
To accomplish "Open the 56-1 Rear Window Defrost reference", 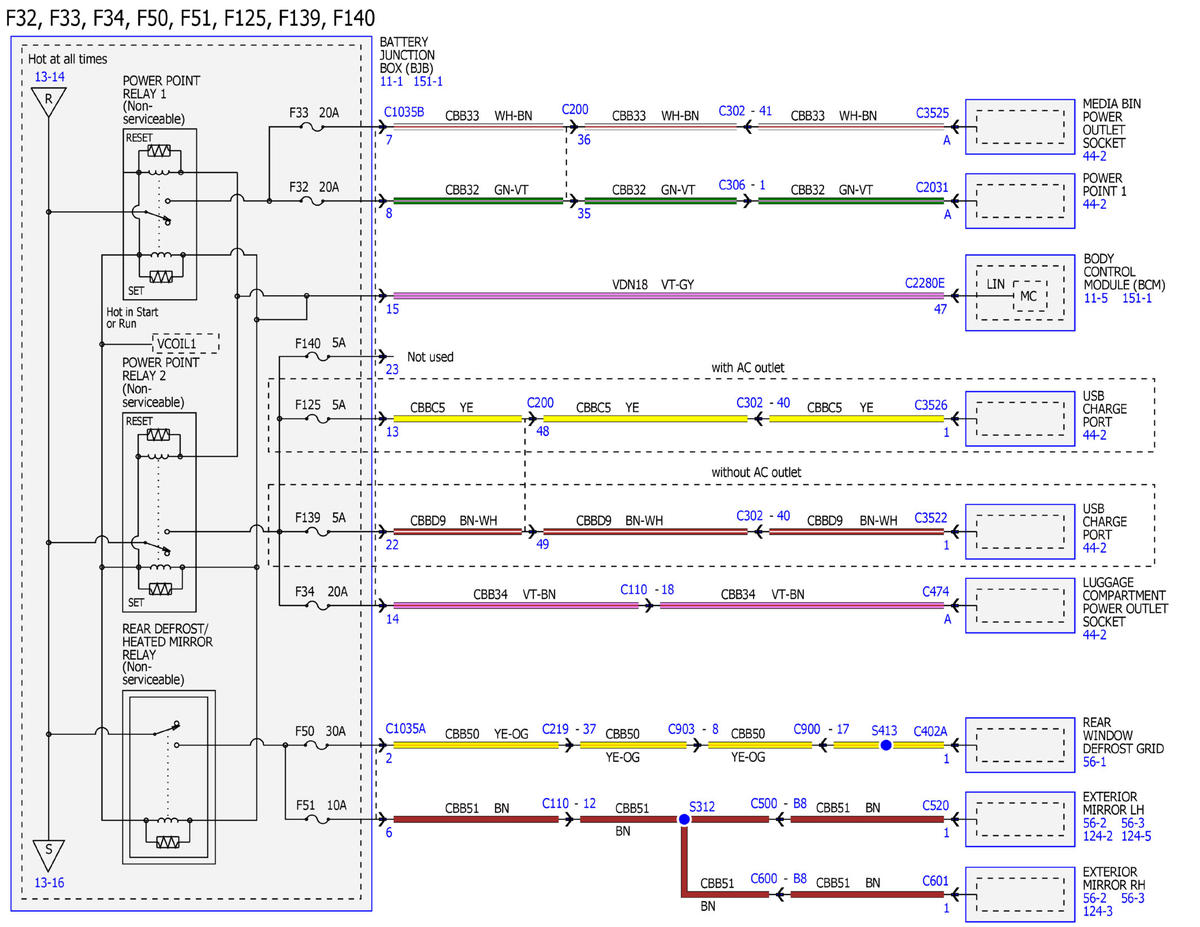I will [x=1095, y=762].
